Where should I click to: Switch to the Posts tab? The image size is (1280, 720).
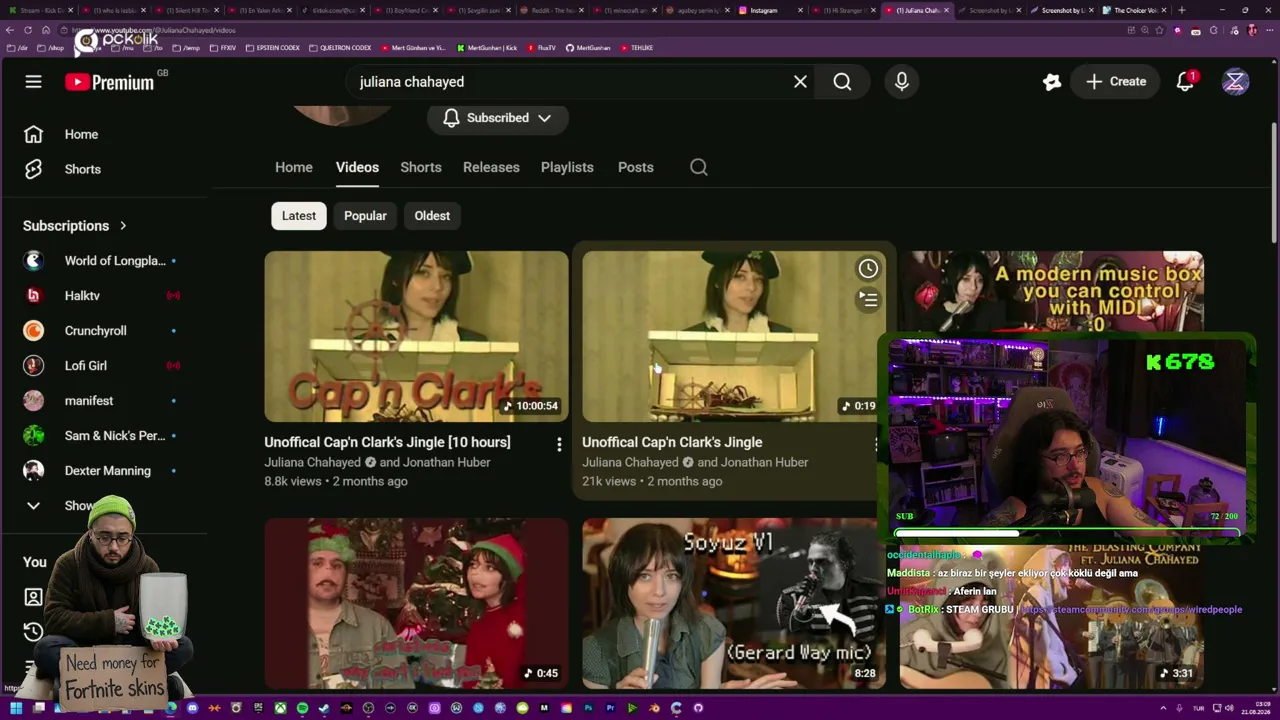click(x=635, y=167)
